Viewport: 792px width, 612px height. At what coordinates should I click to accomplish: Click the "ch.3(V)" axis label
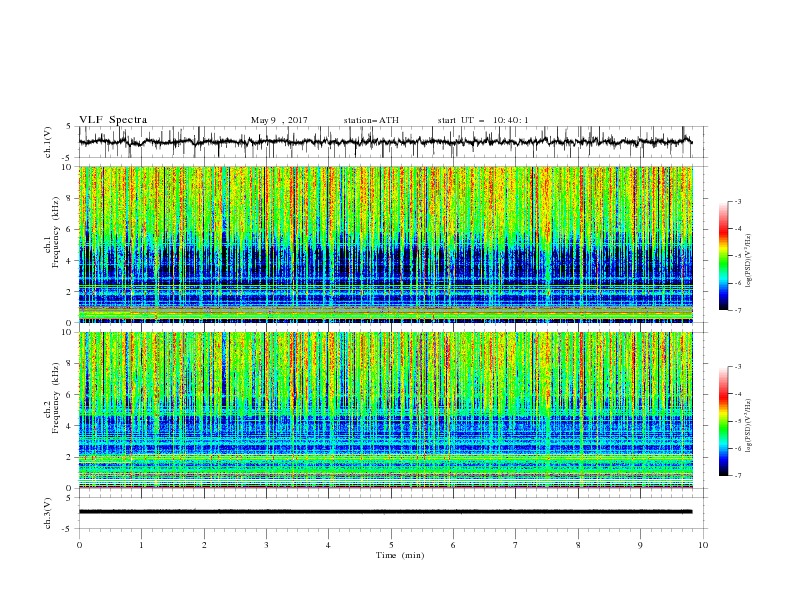tap(48, 513)
